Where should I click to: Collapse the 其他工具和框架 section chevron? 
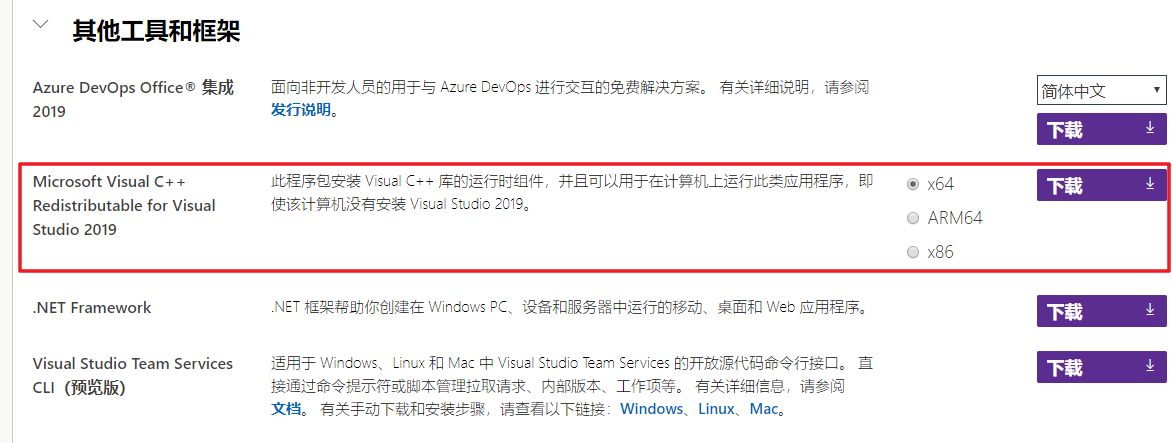41,25
